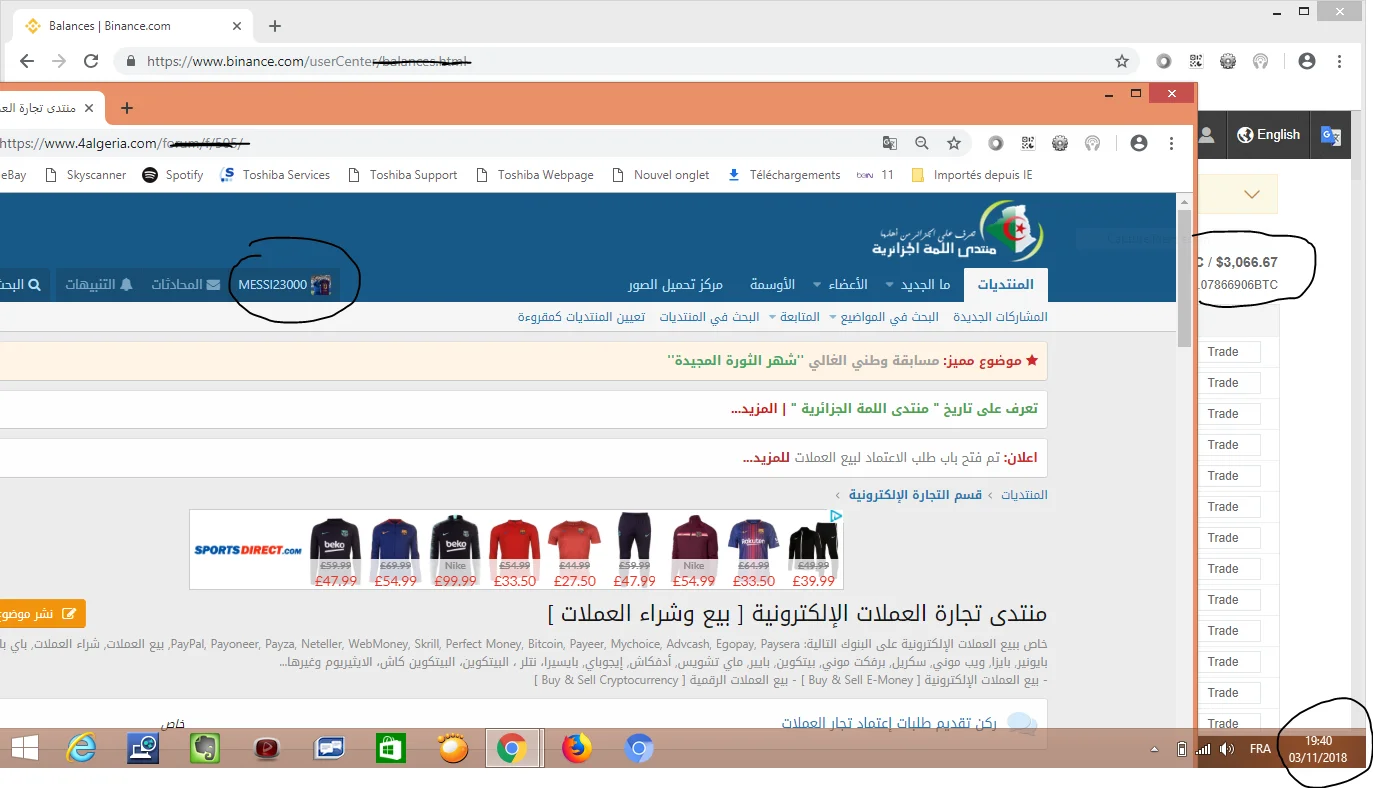Open the Spotify bookmark
This screenshot has height=788, width=1373.
click(x=173, y=175)
